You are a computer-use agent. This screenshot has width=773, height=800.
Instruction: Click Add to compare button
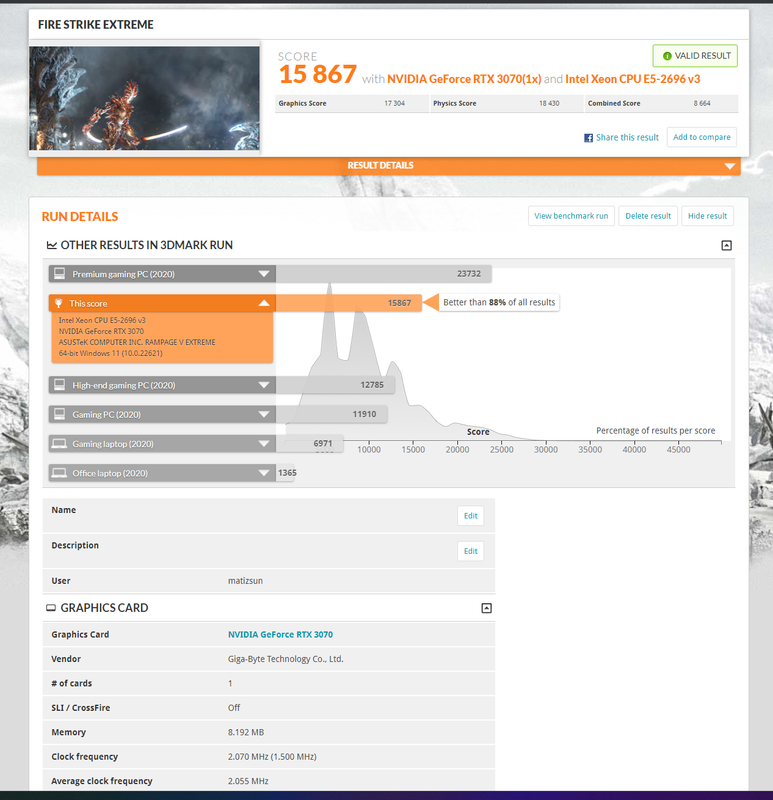pyautogui.click(x=702, y=137)
